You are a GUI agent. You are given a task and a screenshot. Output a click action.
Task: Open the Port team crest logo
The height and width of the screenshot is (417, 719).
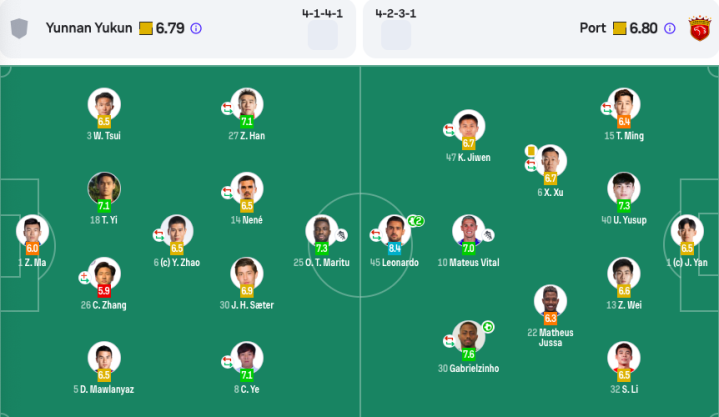pyautogui.click(x=699, y=28)
